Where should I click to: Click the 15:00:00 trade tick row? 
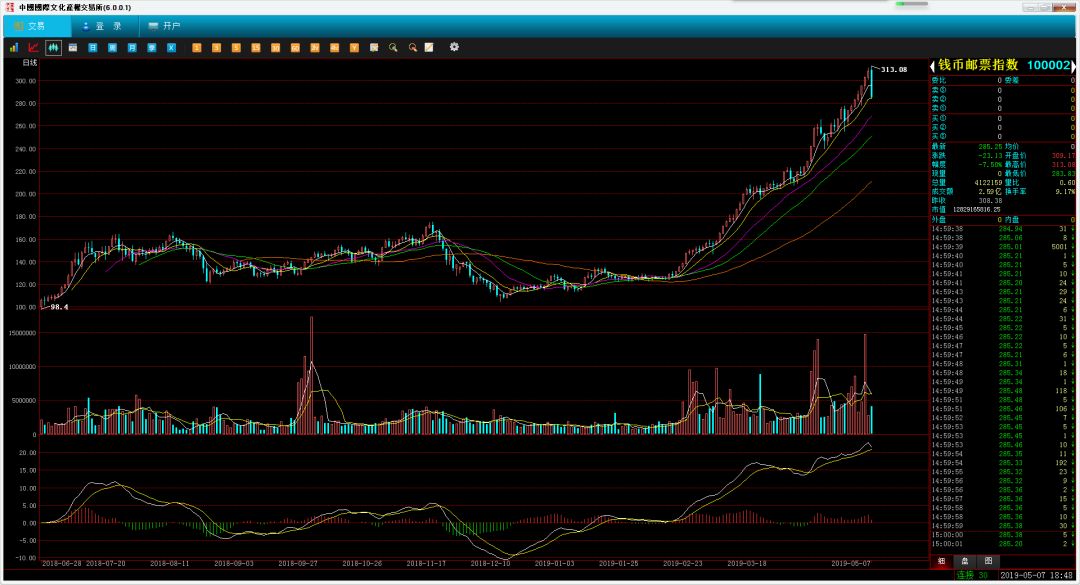click(x=1003, y=535)
